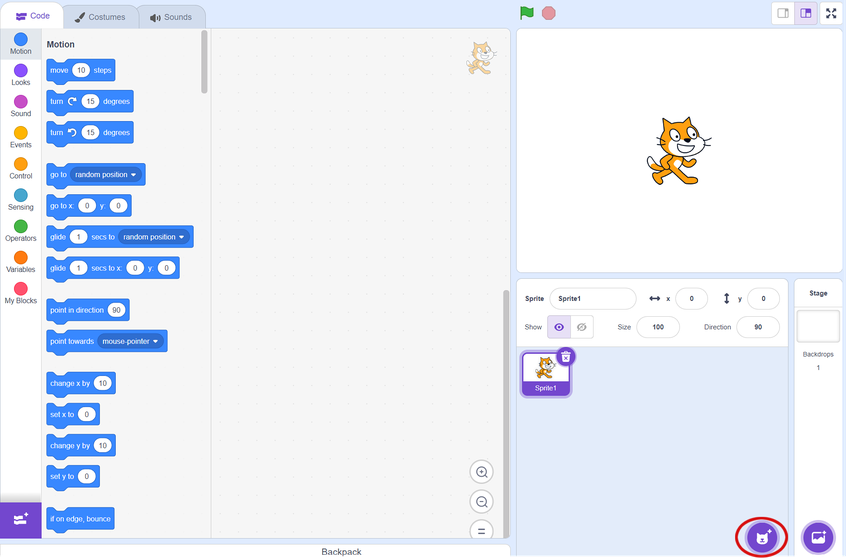Open the point towards mouse-pointer dropdown
The image size is (850, 558).
coord(132,342)
